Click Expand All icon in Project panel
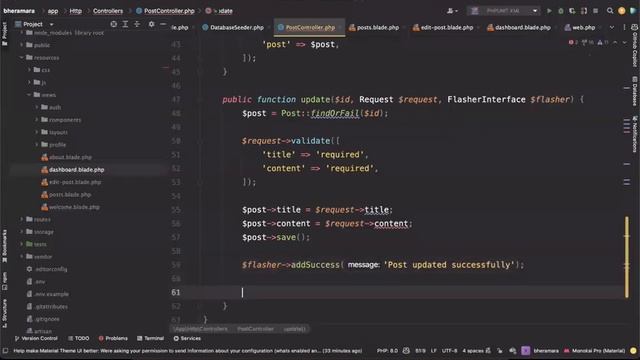 125,24
